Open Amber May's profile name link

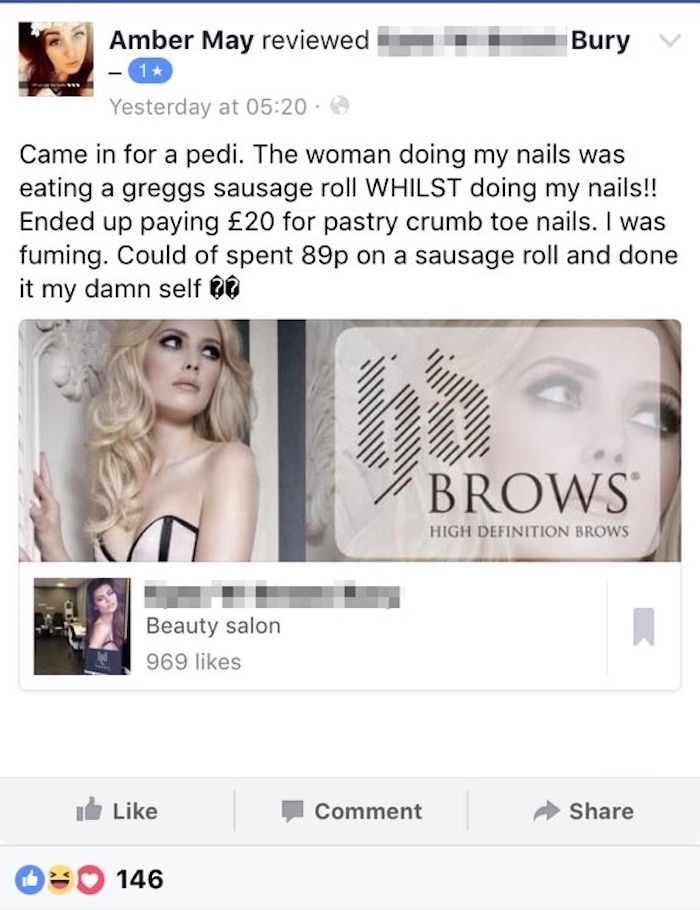point(181,40)
